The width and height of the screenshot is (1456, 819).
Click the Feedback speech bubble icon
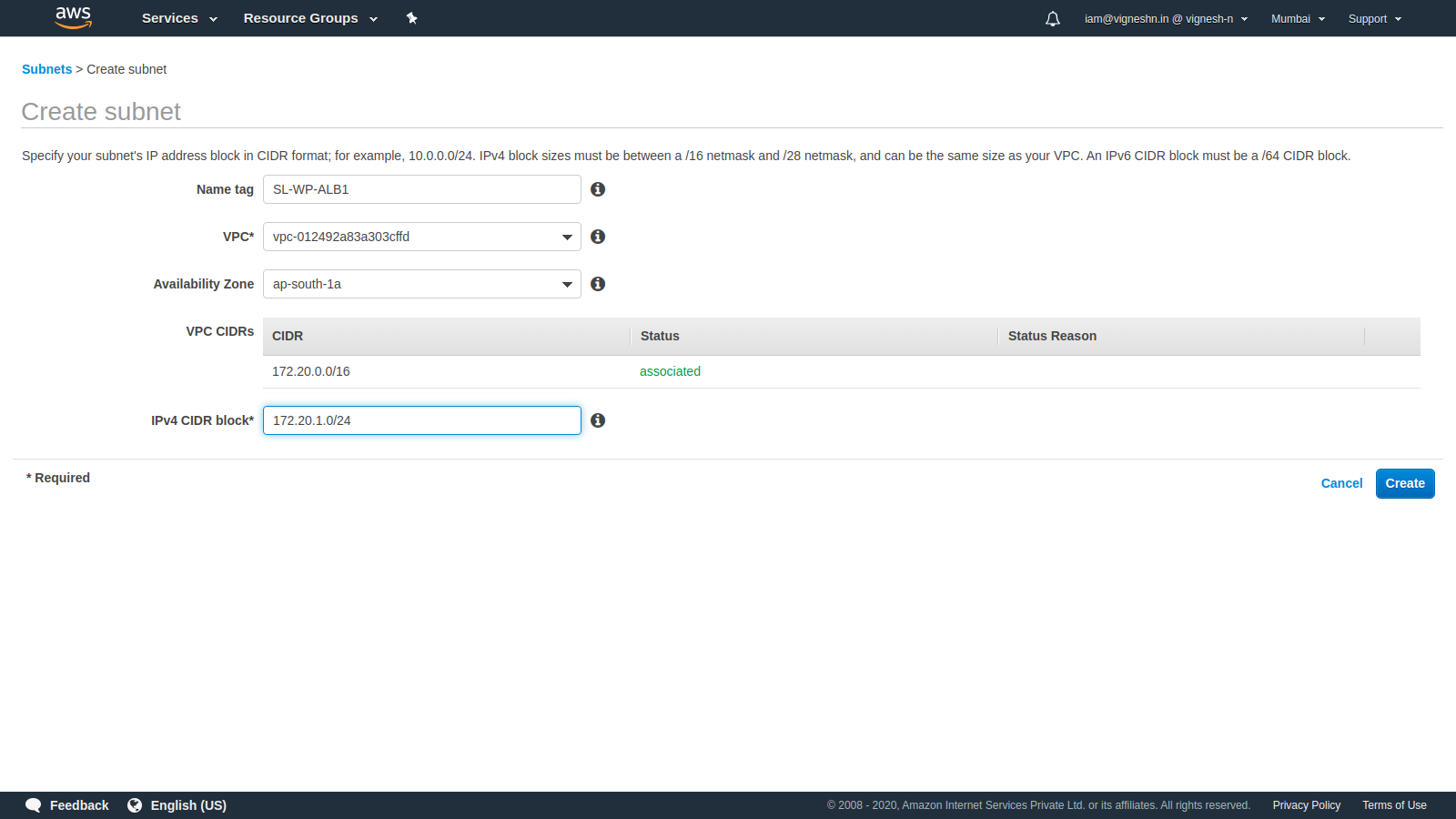[x=34, y=805]
